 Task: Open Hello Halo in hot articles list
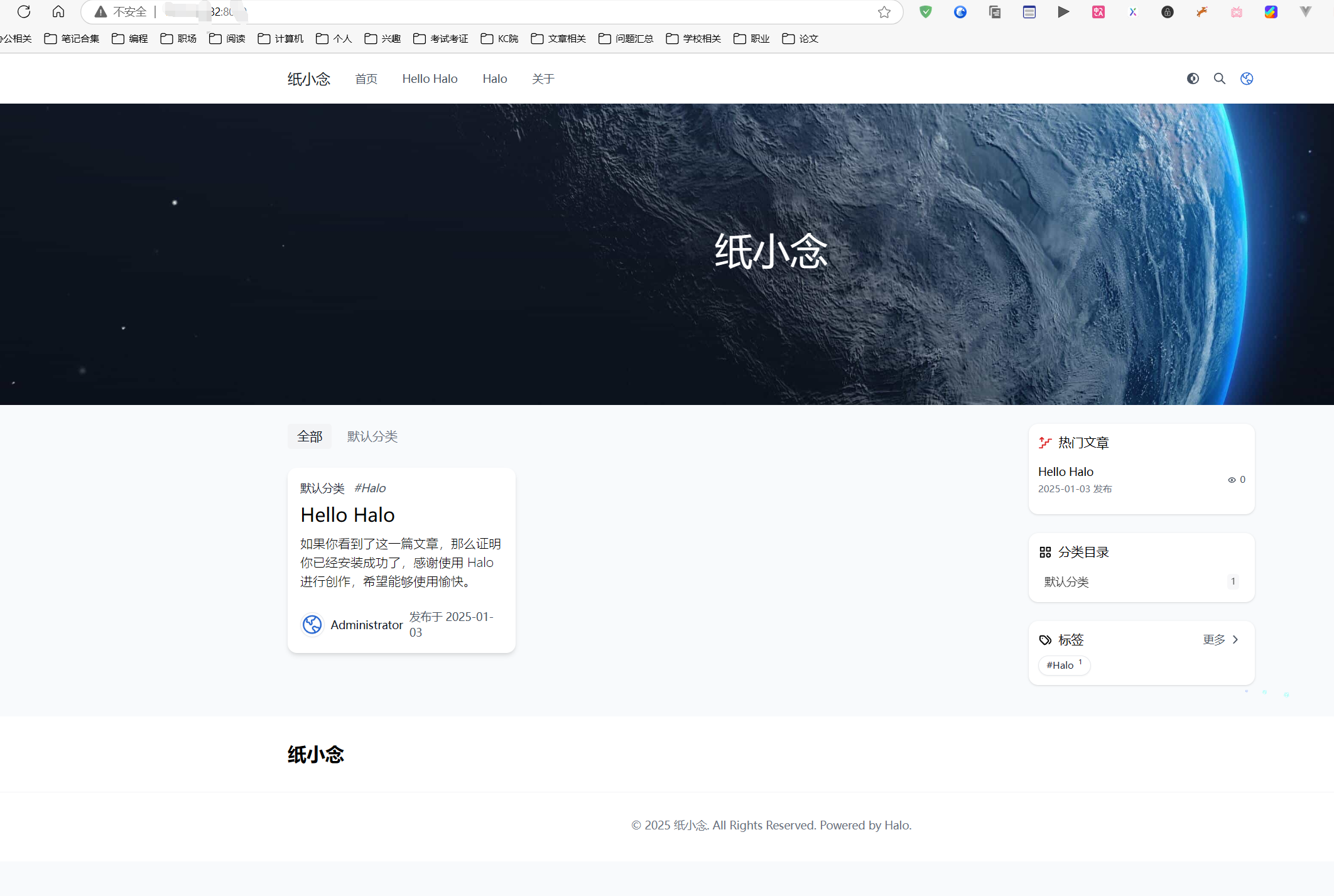tap(1065, 472)
